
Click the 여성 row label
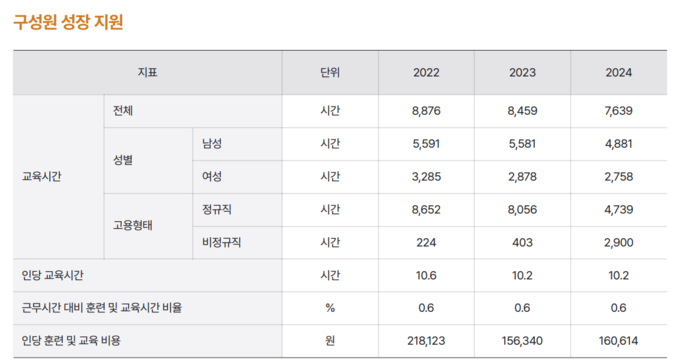click(212, 177)
